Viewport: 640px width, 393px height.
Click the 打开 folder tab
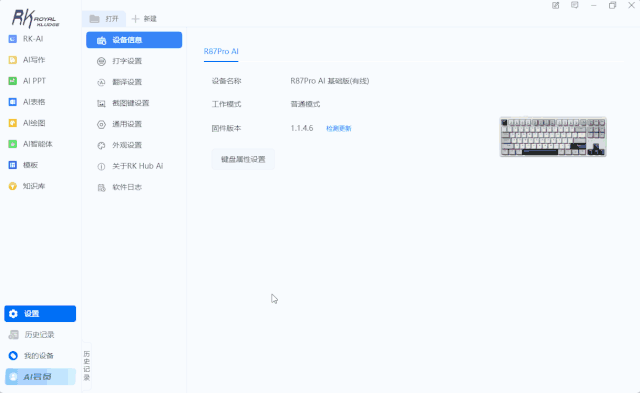point(104,19)
